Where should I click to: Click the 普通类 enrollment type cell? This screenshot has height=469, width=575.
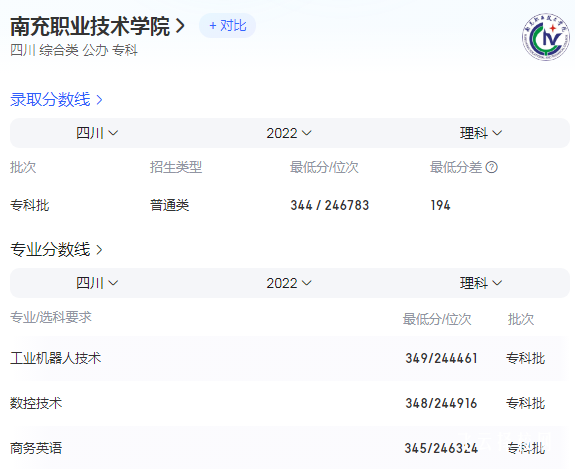(169, 205)
